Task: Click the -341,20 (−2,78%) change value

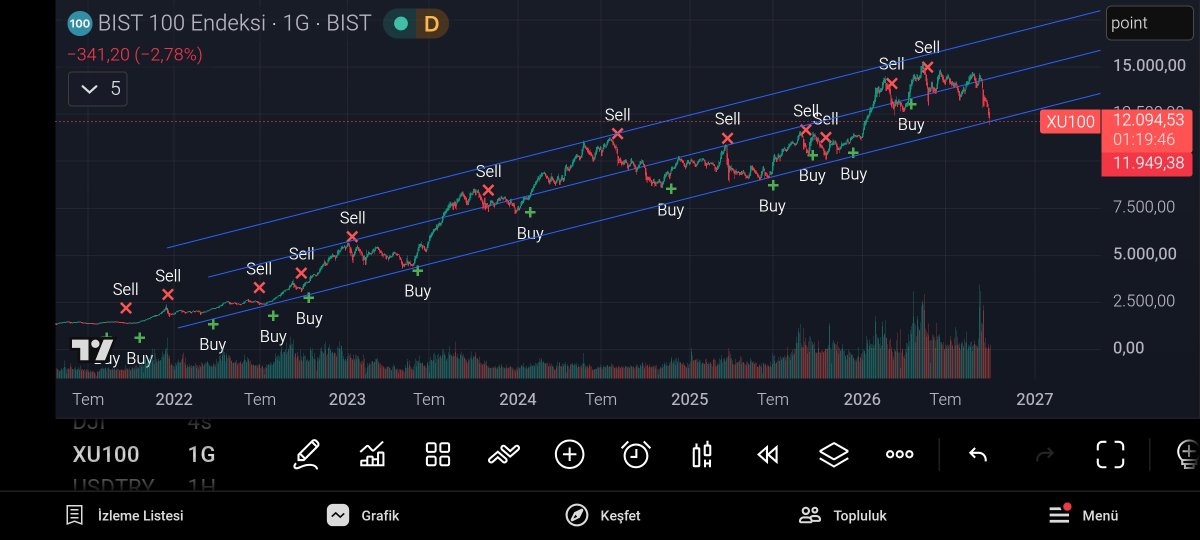Action: [x=135, y=55]
